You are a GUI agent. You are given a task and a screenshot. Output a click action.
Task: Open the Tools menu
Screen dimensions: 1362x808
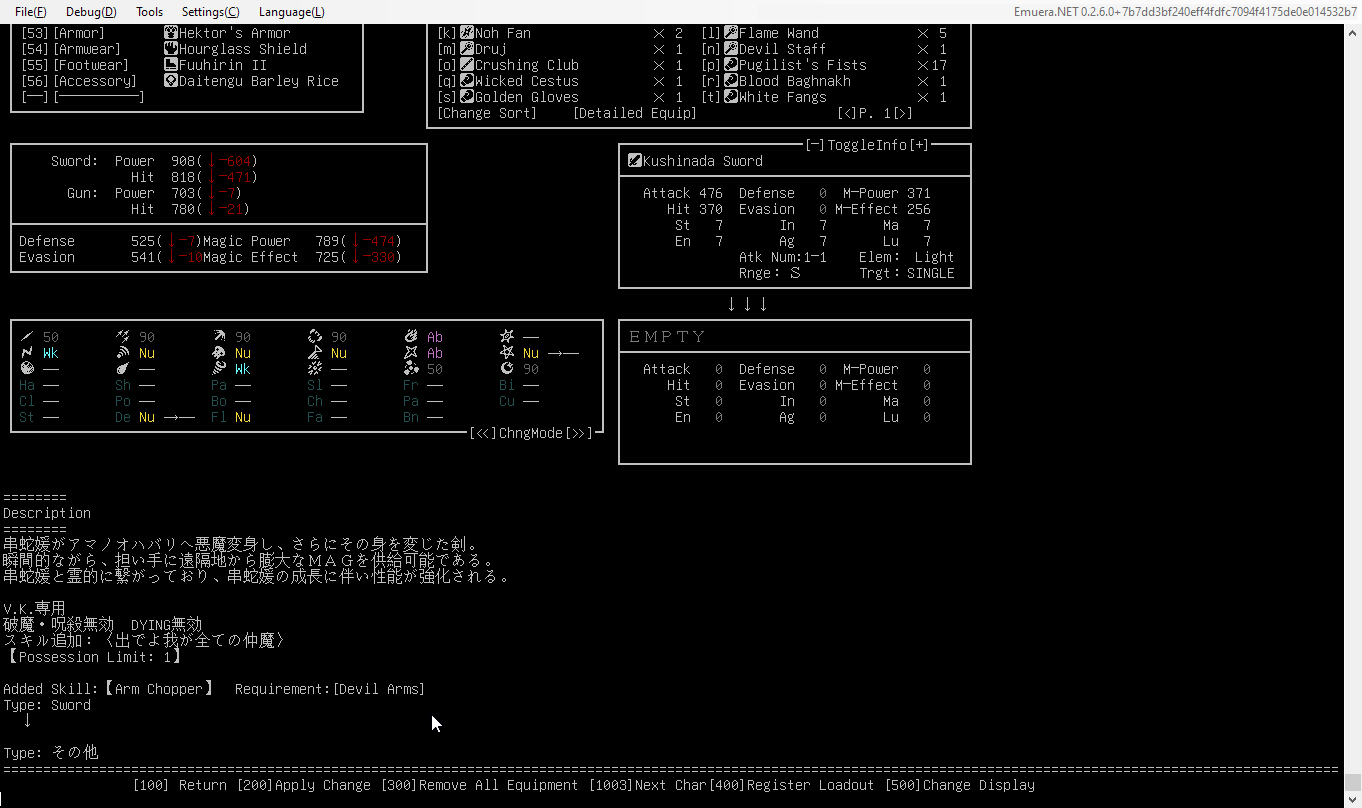click(150, 12)
